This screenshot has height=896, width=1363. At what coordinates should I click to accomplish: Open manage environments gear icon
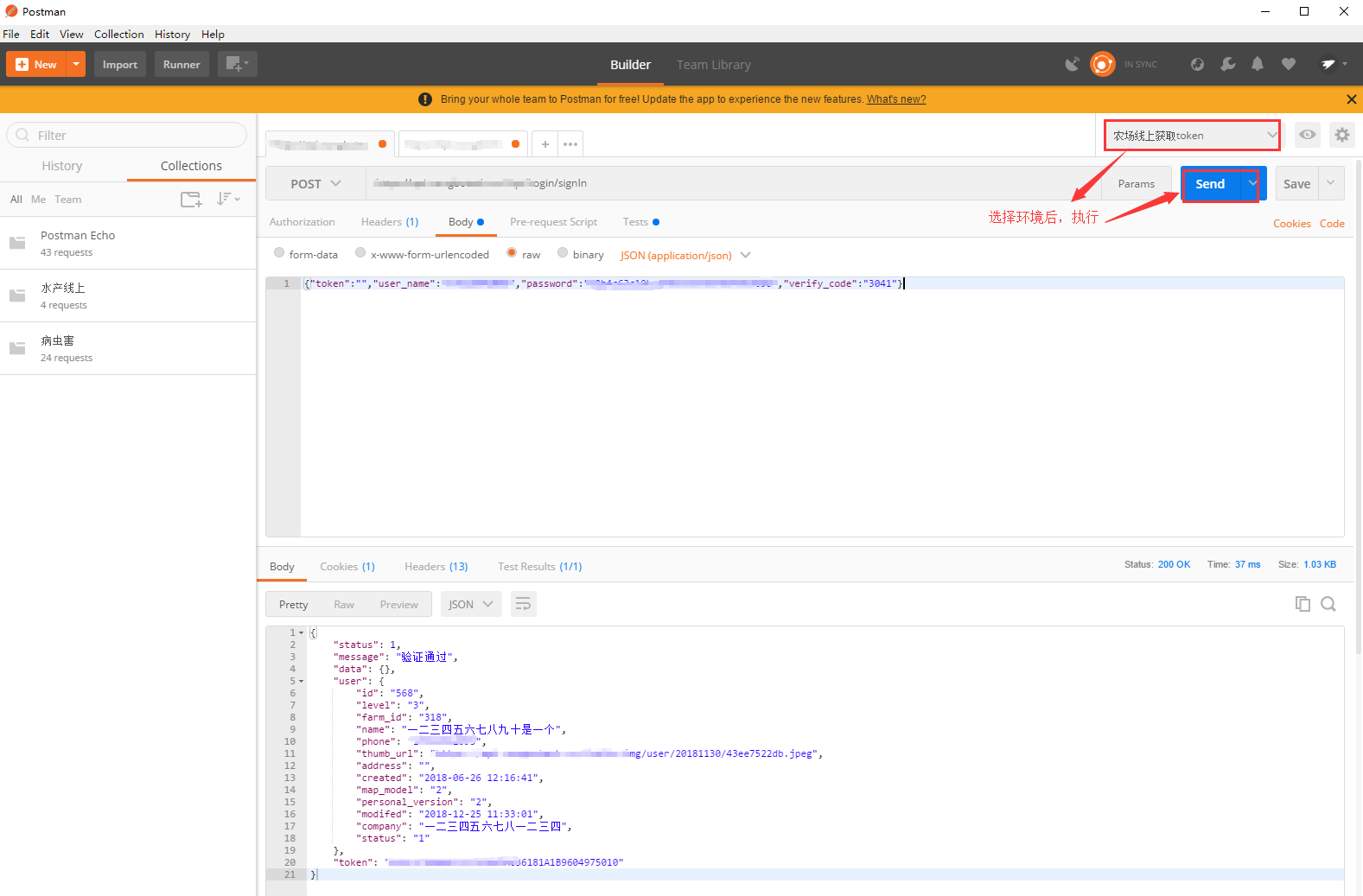[x=1341, y=135]
